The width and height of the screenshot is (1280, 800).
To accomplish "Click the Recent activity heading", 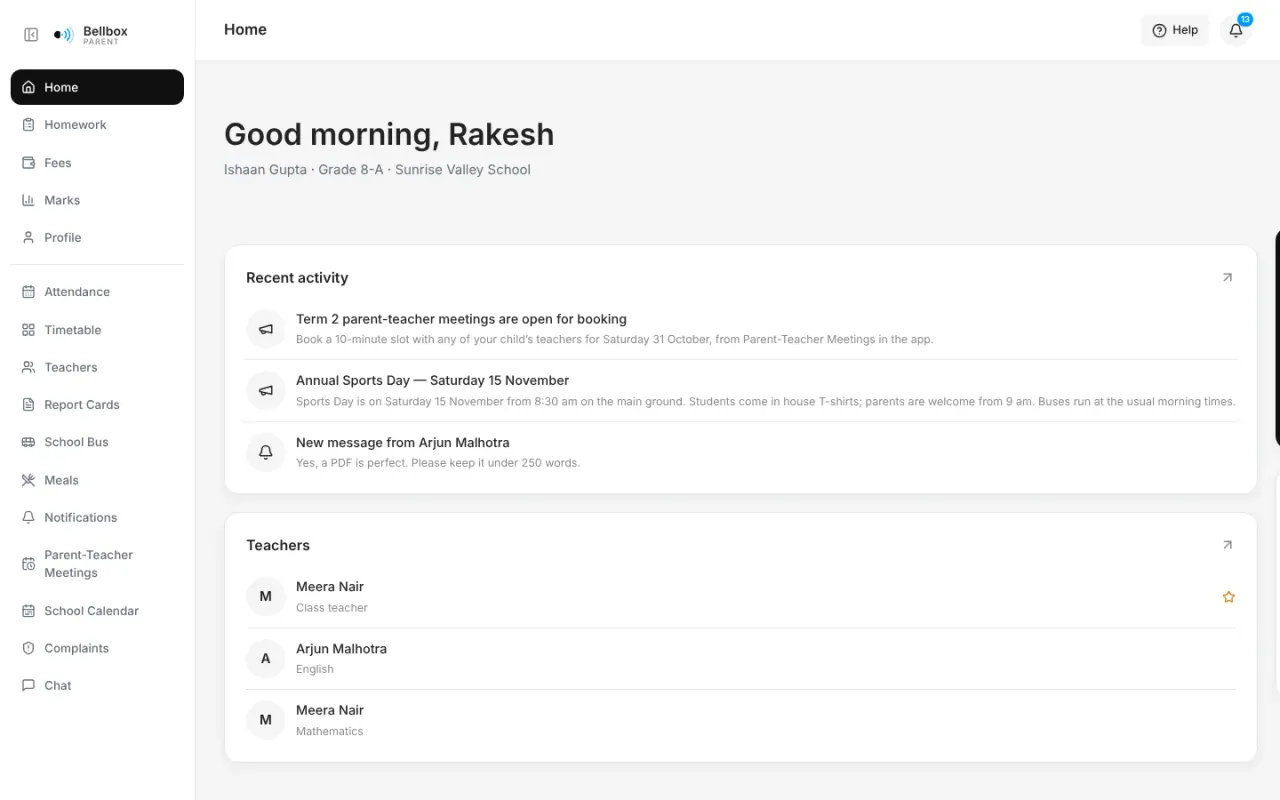I will click(x=297, y=278).
